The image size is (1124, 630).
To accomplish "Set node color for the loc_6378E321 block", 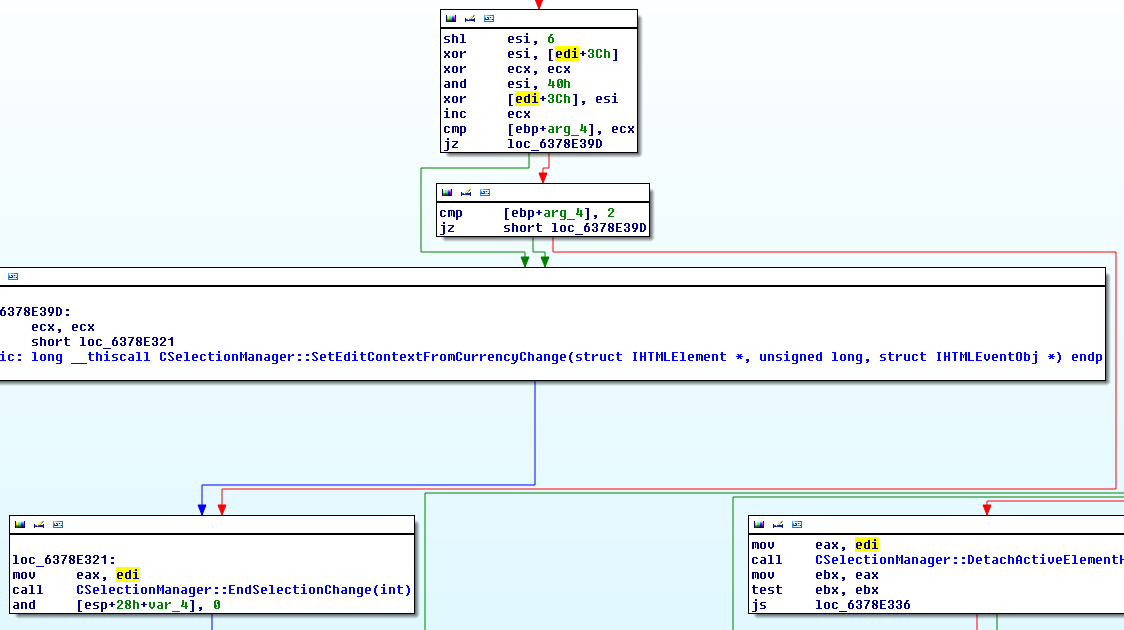I will pos(20,524).
